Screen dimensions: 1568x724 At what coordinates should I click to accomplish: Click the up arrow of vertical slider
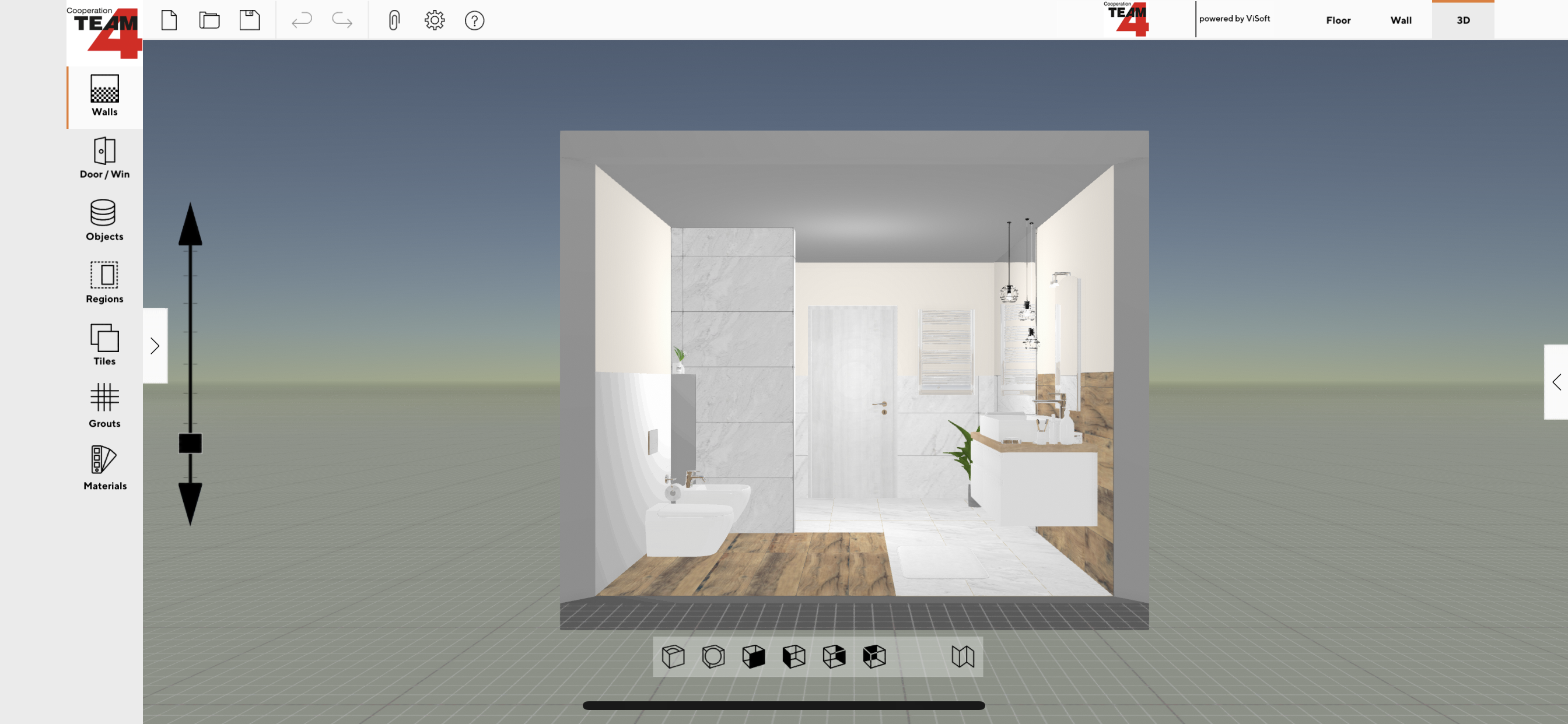coord(190,224)
